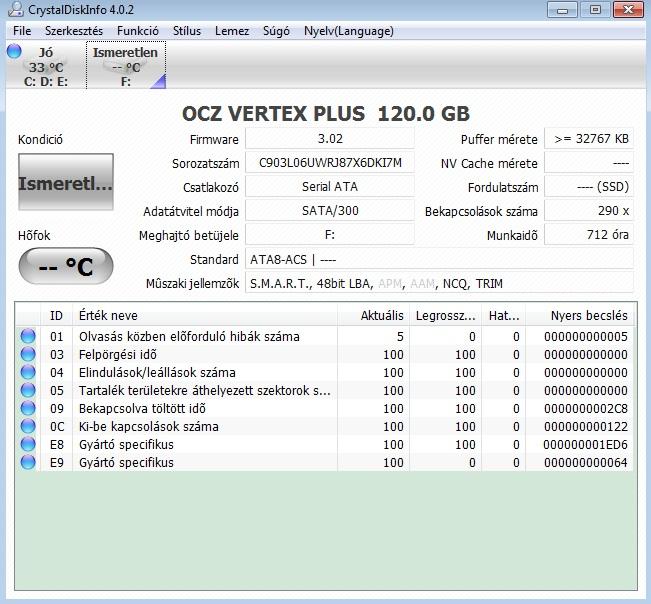Viewport: 651px width, 604px height.
Task: Select the E9 Gyártó specifikus row
Action: 325,462
